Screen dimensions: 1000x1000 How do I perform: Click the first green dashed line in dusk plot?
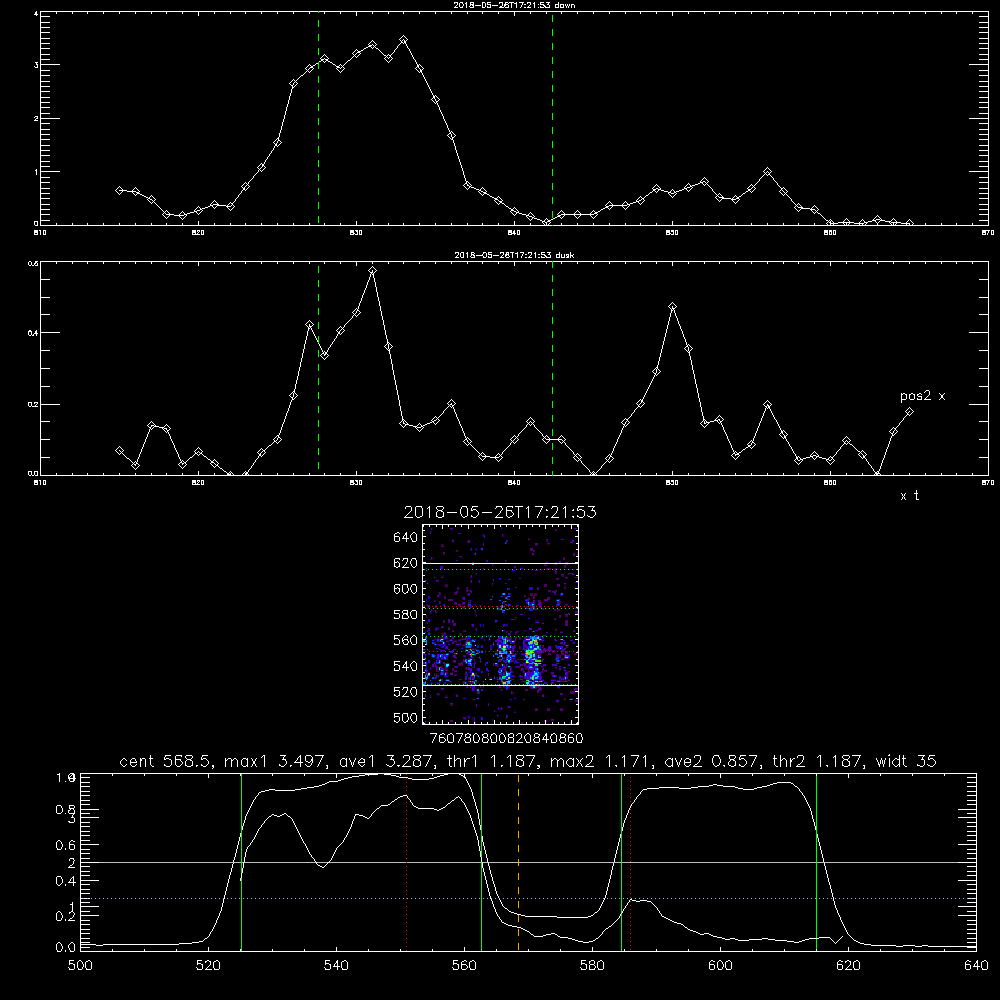[x=318, y=368]
